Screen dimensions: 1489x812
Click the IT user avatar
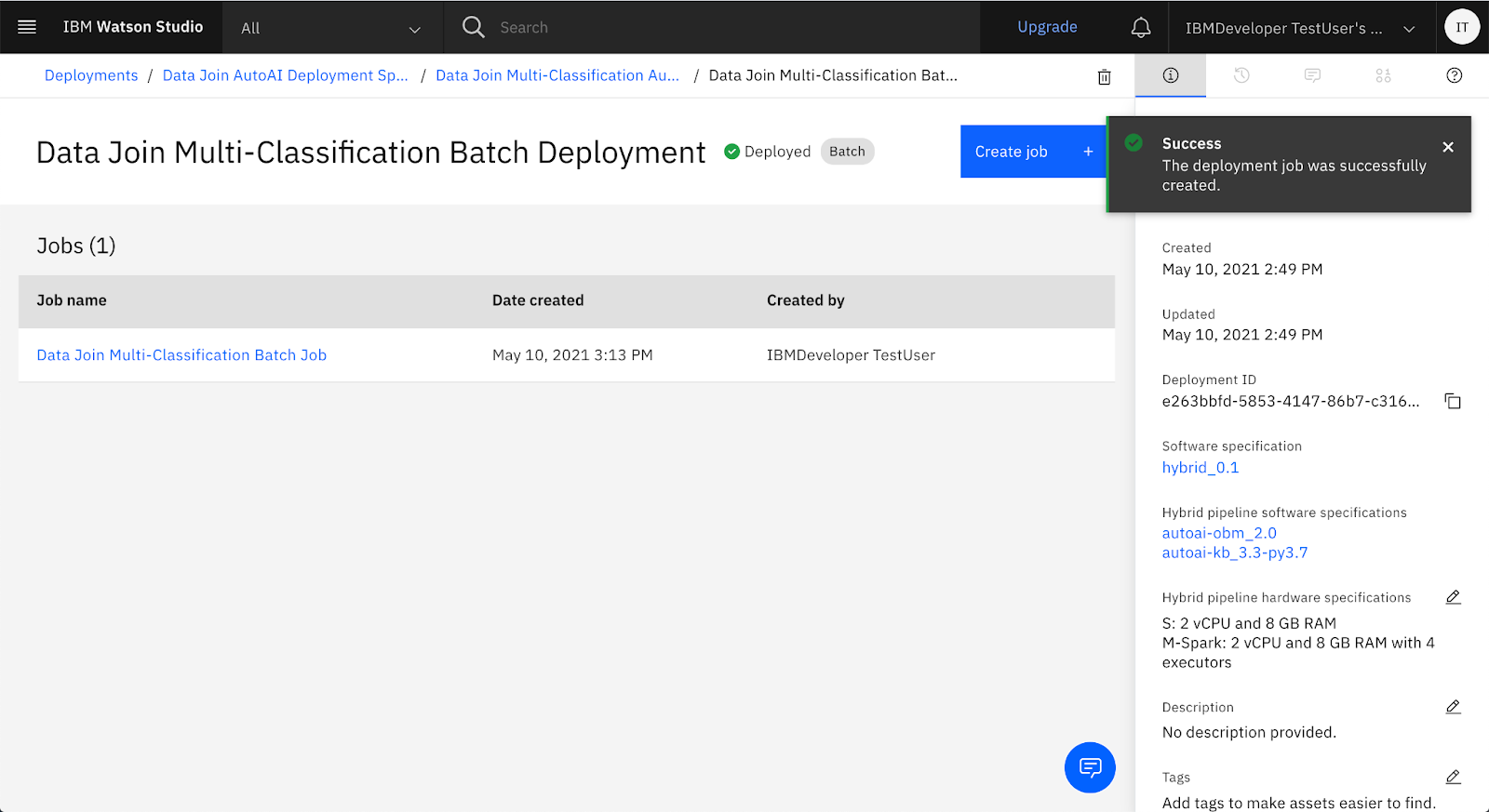[1461, 27]
